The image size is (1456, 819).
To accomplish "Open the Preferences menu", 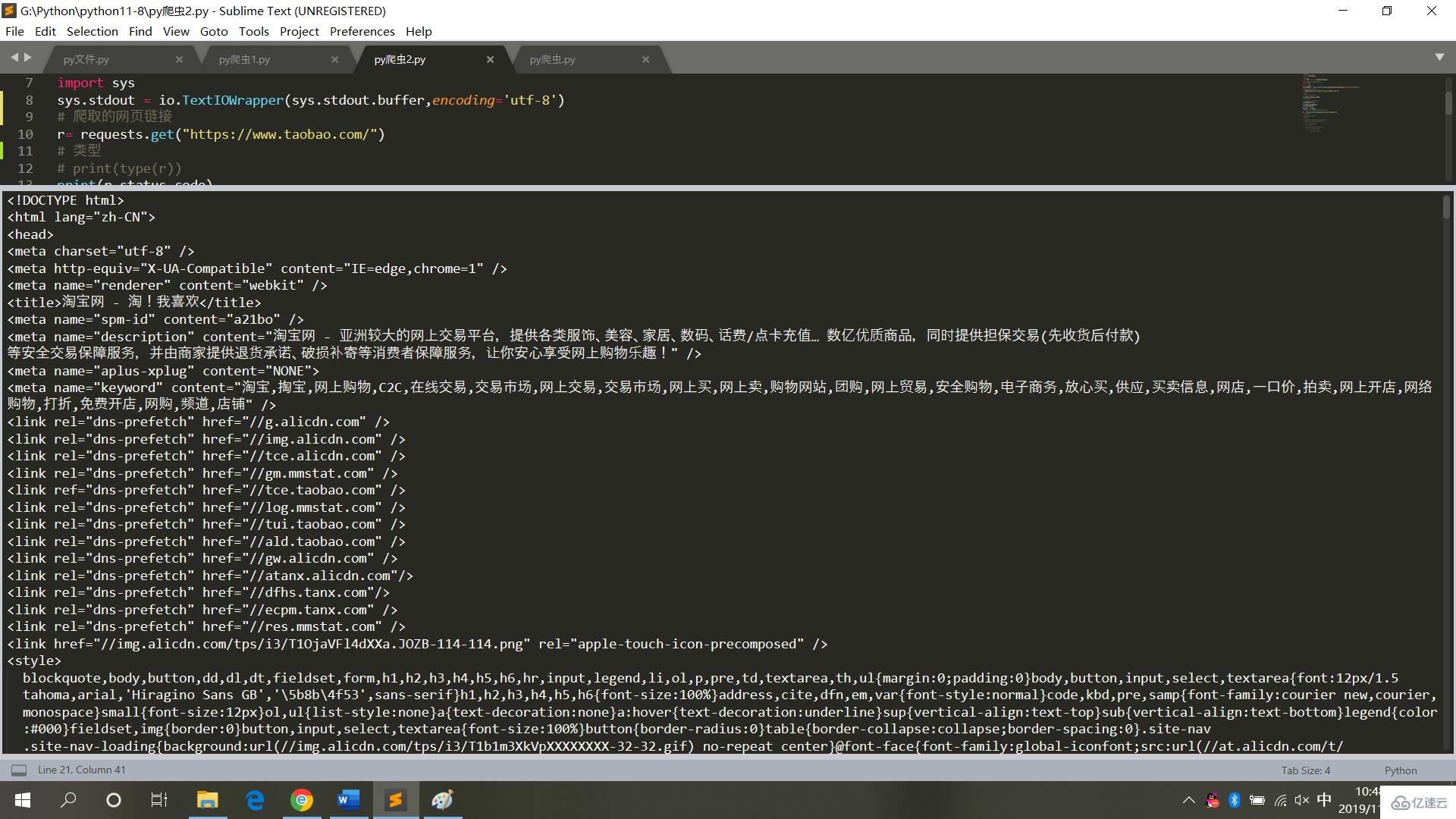I will (362, 31).
